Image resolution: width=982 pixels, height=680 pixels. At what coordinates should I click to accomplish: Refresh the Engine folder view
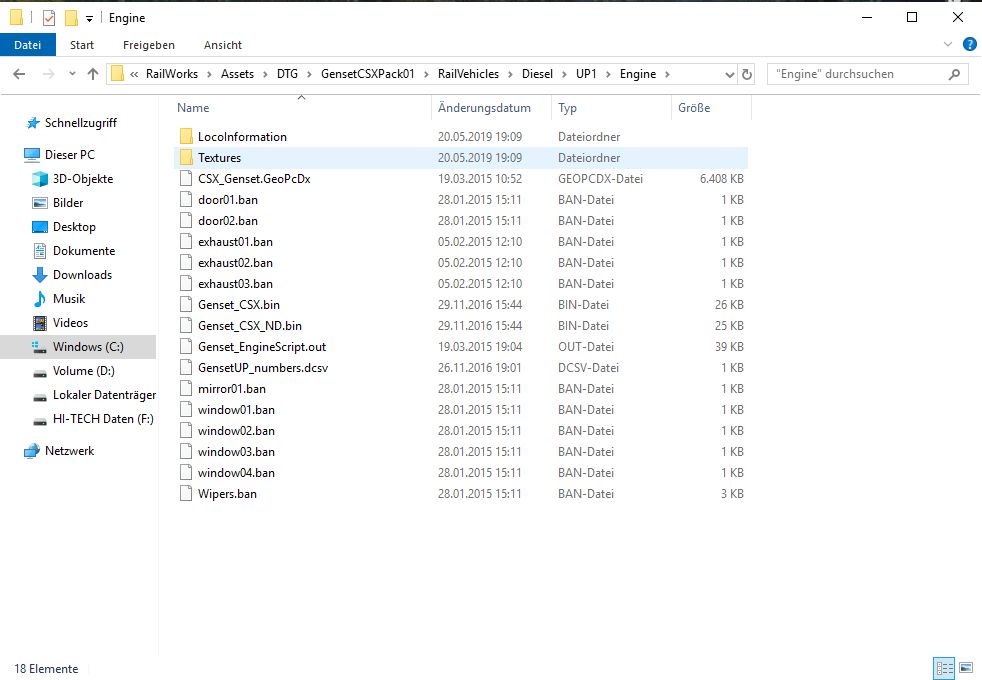coord(746,74)
